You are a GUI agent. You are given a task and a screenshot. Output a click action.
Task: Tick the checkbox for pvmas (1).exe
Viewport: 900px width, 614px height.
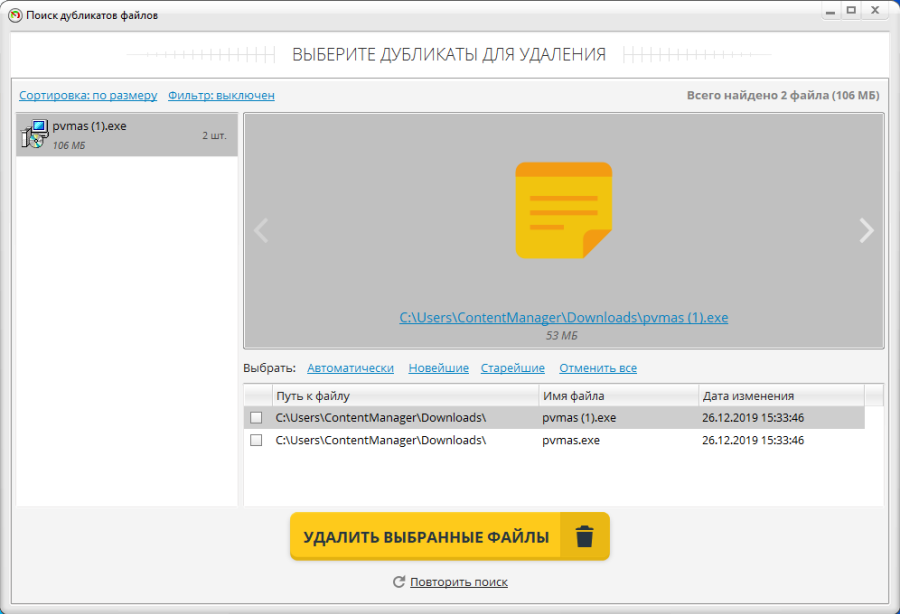[256, 418]
